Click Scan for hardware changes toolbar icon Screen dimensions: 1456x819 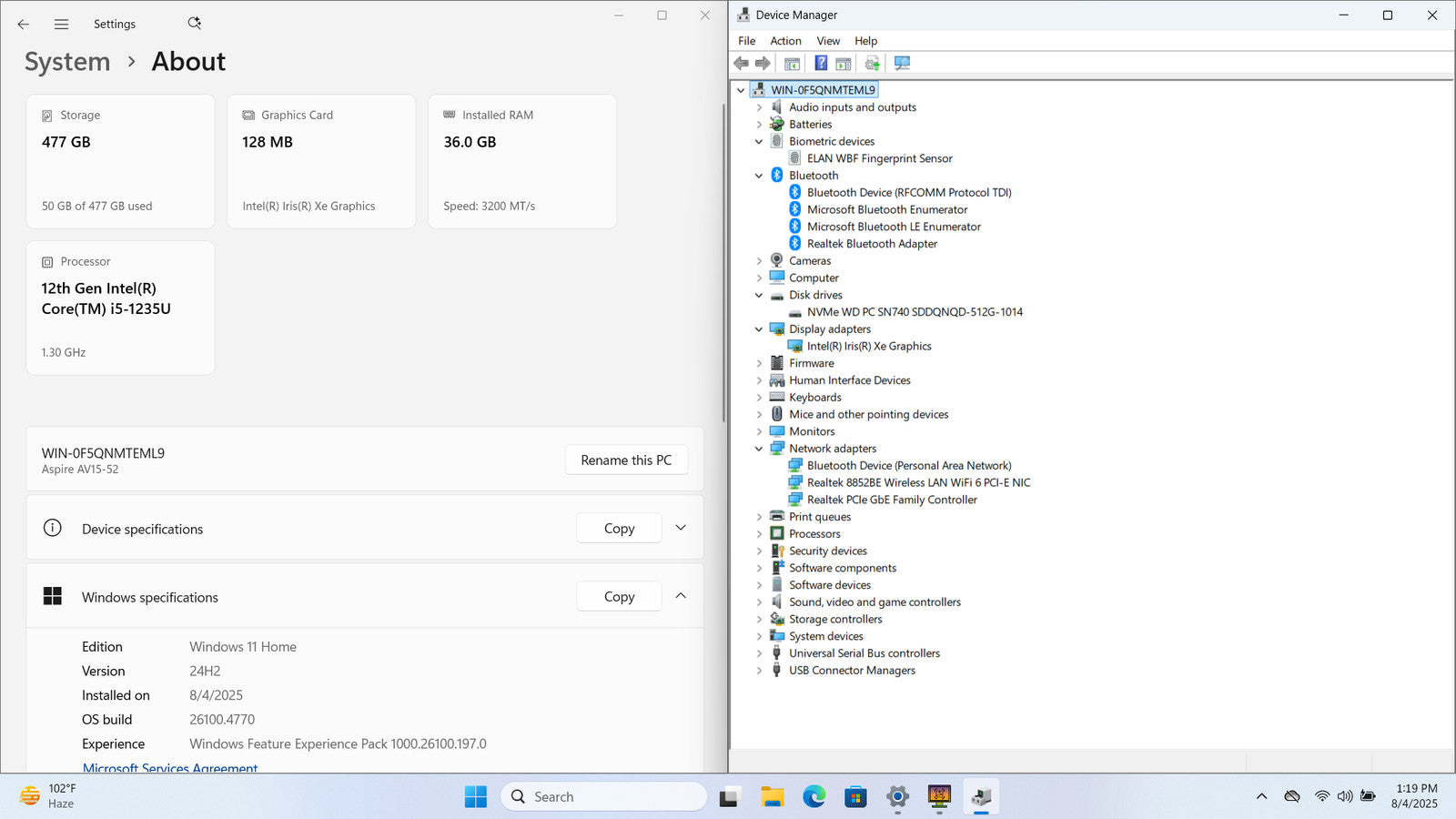point(902,63)
